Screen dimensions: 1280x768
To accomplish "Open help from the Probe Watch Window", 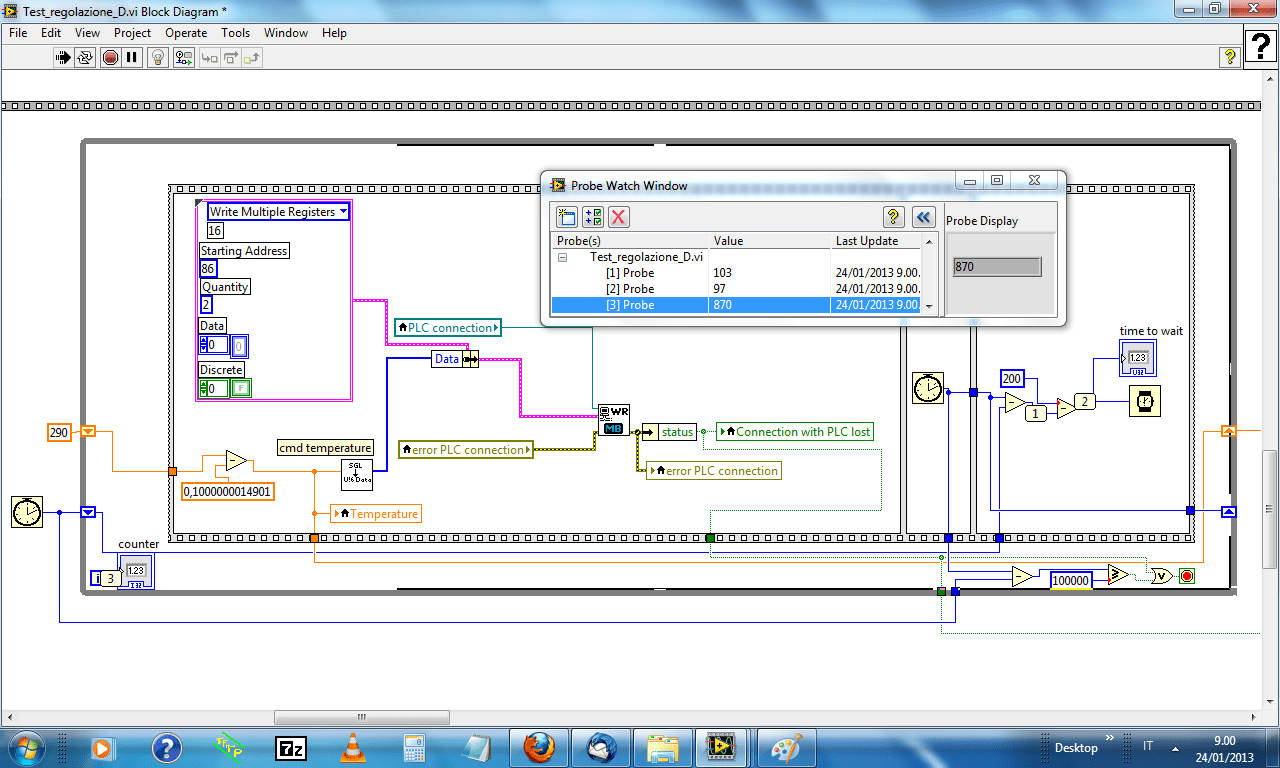I will tap(893, 217).
